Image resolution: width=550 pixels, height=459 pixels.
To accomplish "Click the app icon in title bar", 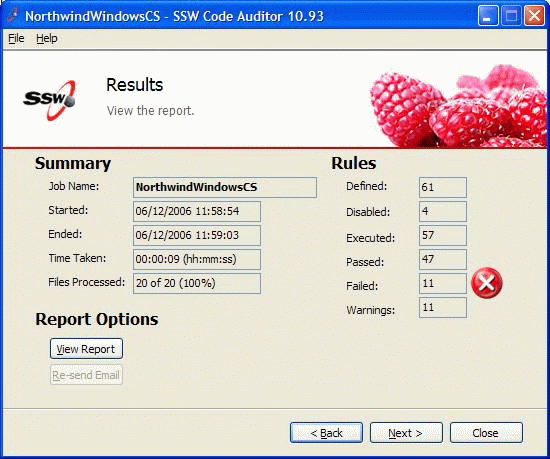I will pos(13,15).
